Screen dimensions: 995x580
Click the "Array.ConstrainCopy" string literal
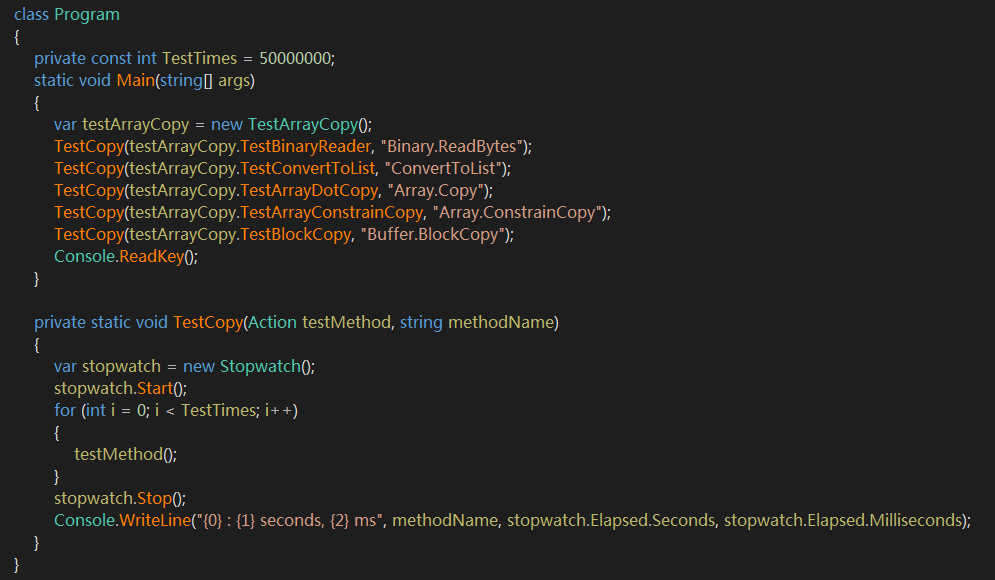[x=527, y=212]
